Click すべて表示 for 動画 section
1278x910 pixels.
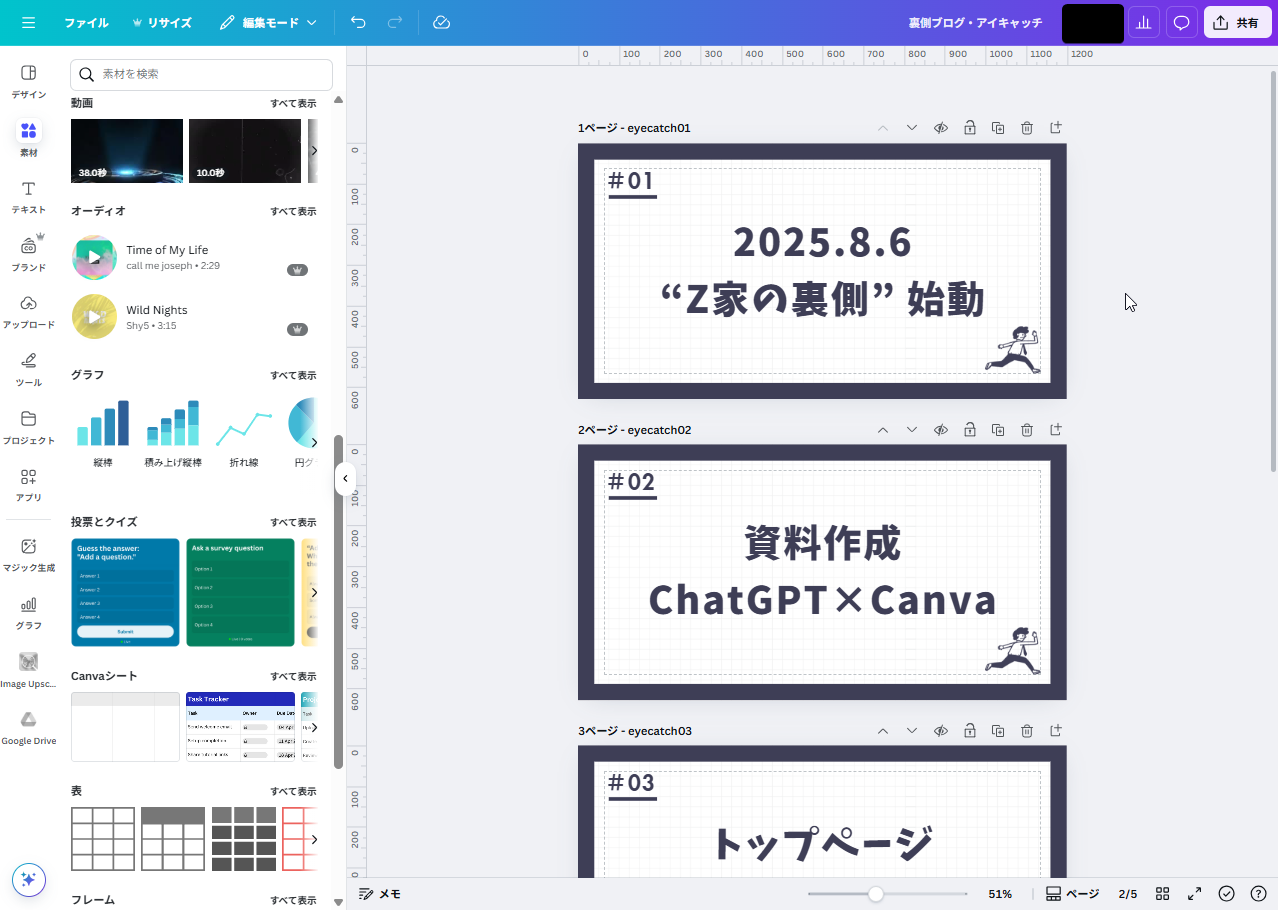(x=293, y=103)
